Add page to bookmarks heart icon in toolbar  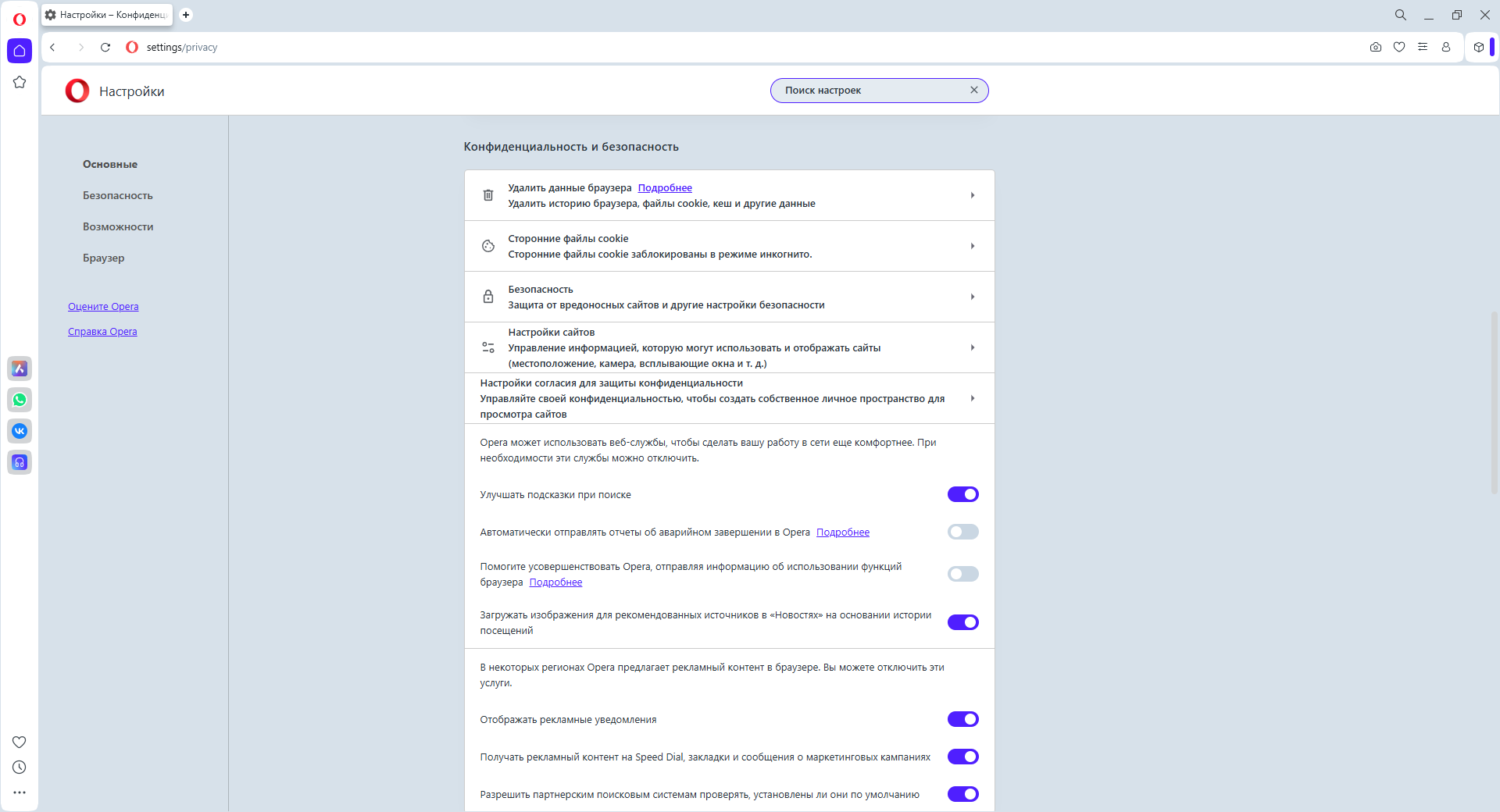coord(1399,47)
